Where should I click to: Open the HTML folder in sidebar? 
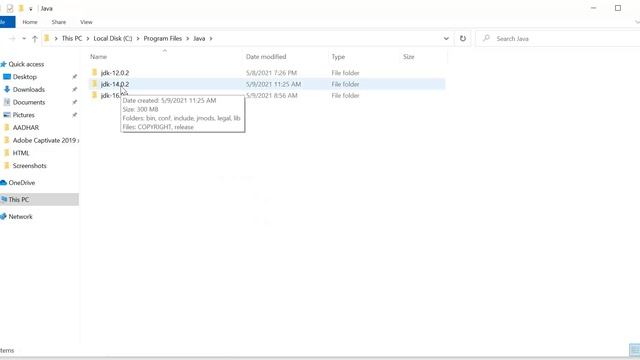[21, 153]
